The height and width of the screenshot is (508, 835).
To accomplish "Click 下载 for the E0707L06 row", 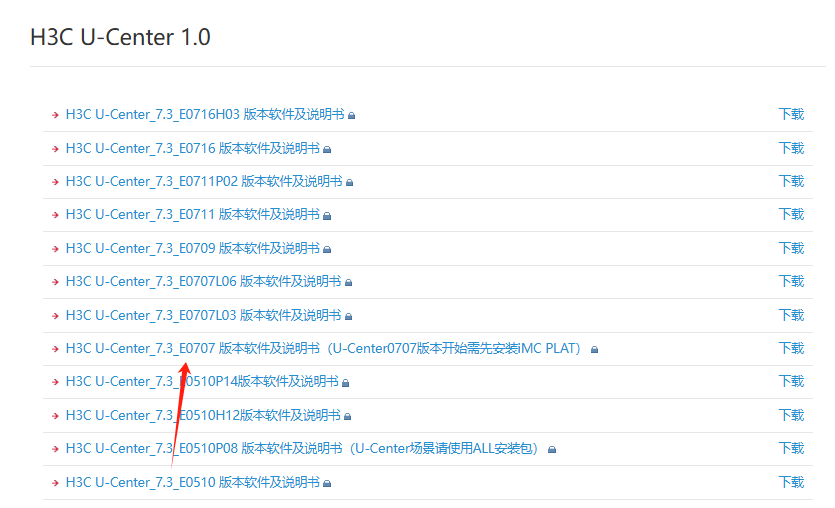I will [x=791, y=281].
